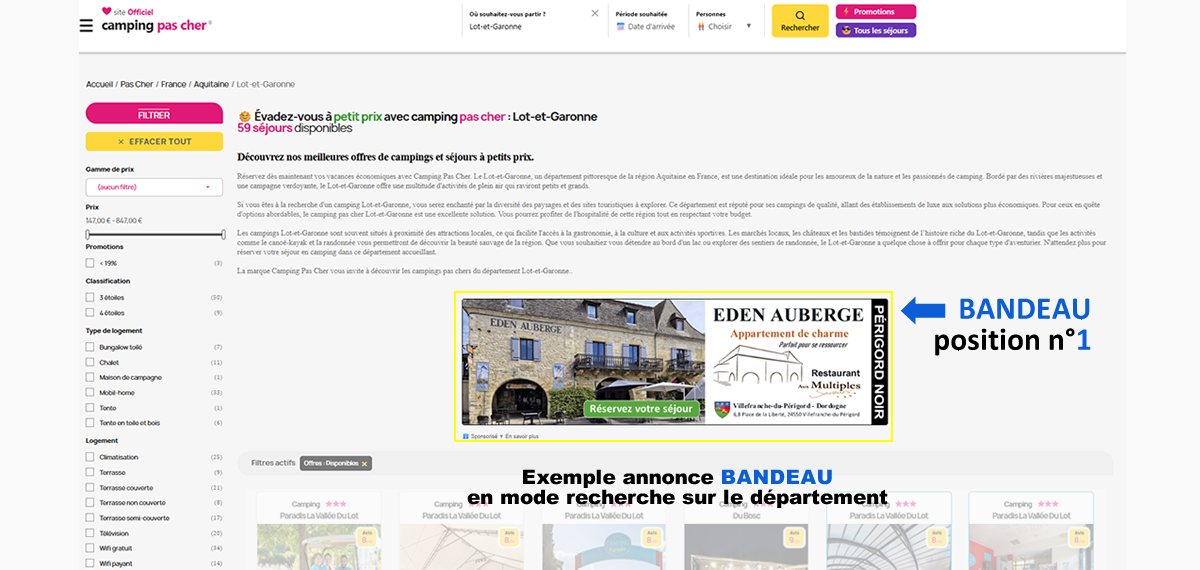Click the camping pas cher logo

[x=157, y=20]
